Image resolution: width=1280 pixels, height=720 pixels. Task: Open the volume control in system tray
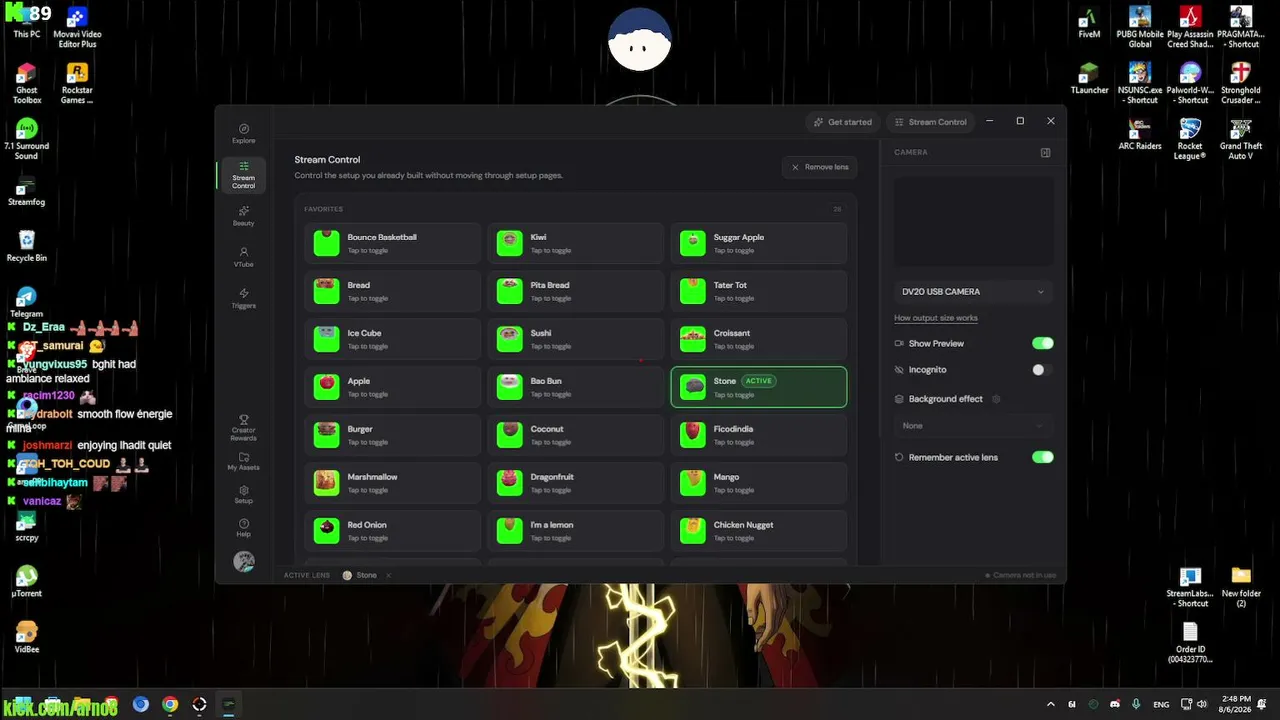[1202, 704]
